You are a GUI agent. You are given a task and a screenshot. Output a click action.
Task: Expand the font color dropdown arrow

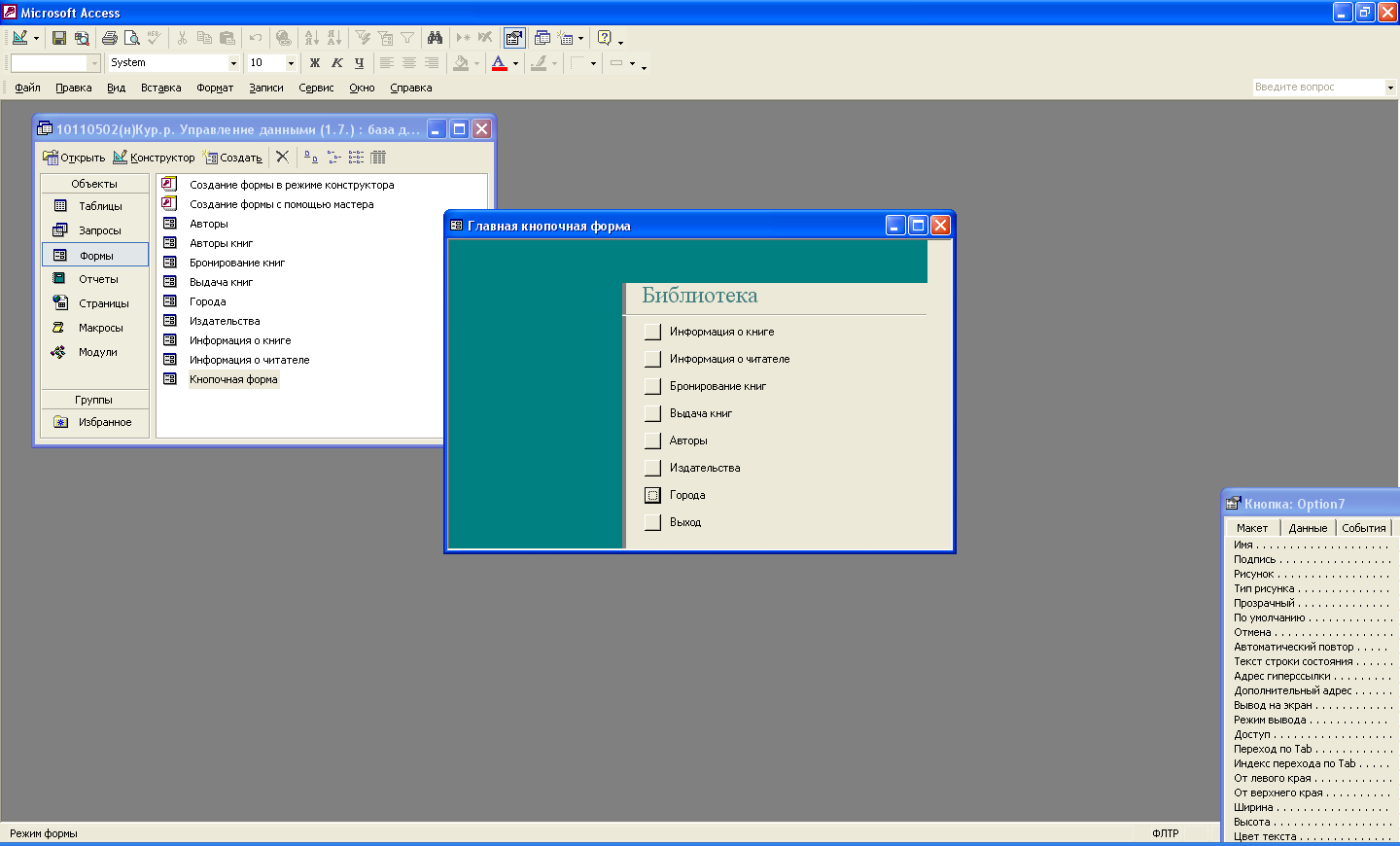(515, 63)
